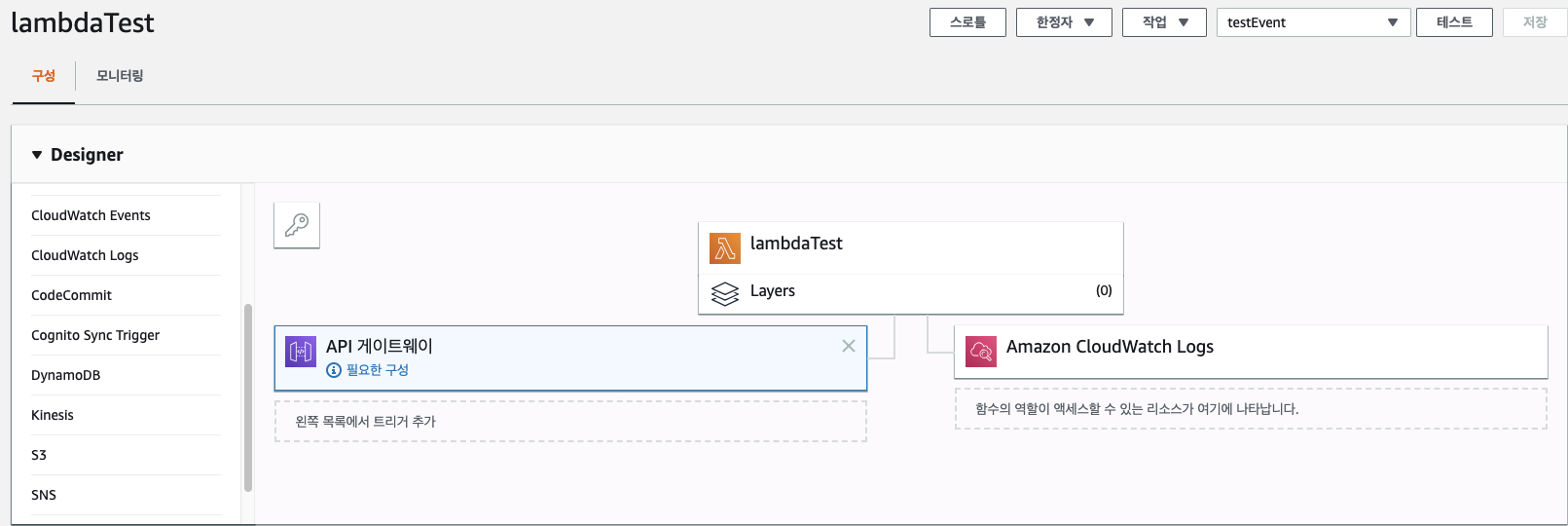The image size is (1568, 526).
Task: Click the 테스트 button
Action: [x=1454, y=22]
